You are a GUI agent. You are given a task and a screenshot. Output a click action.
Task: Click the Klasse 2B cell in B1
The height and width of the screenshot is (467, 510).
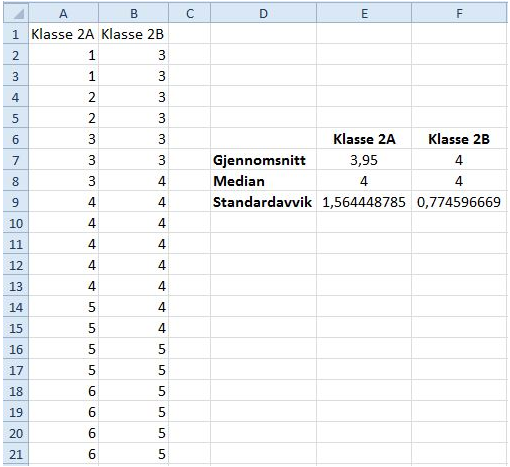pyautogui.click(x=134, y=34)
